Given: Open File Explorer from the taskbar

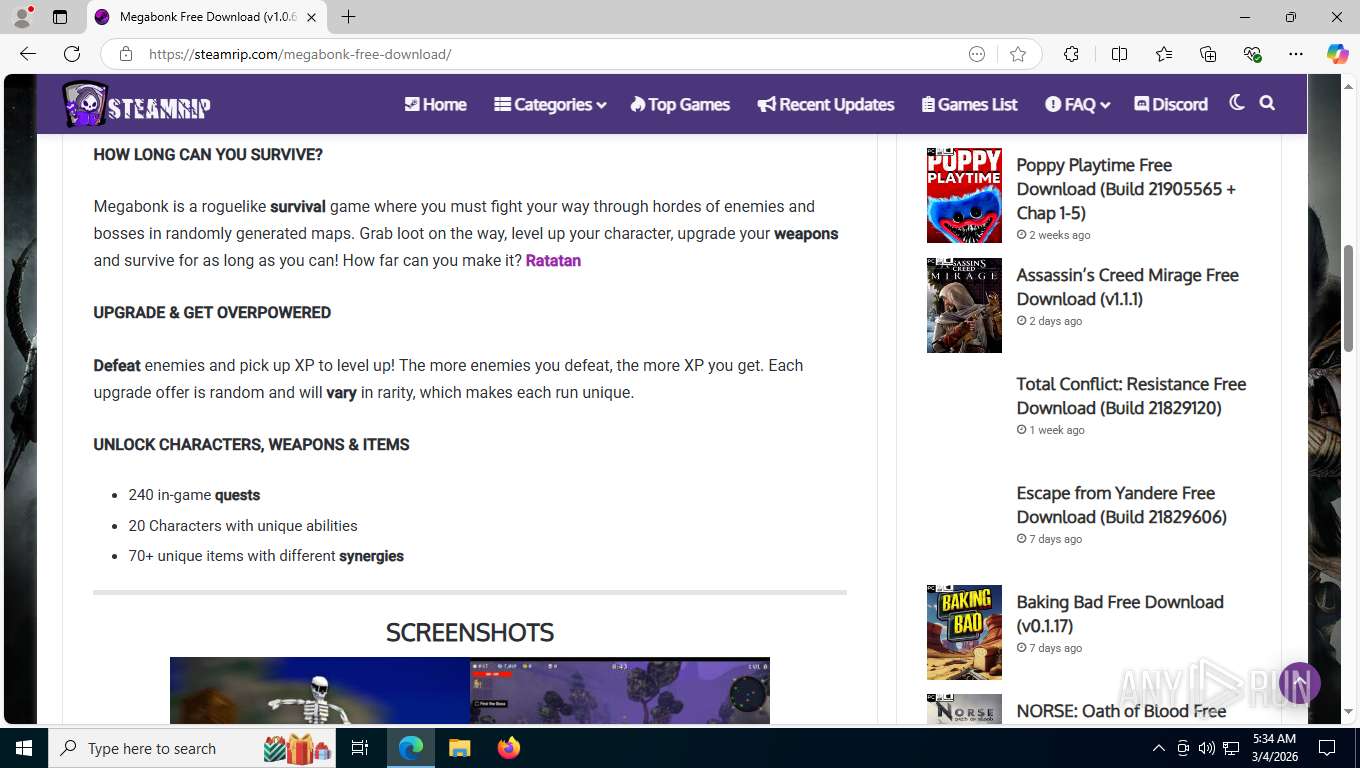Looking at the screenshot, I should 459,748.
